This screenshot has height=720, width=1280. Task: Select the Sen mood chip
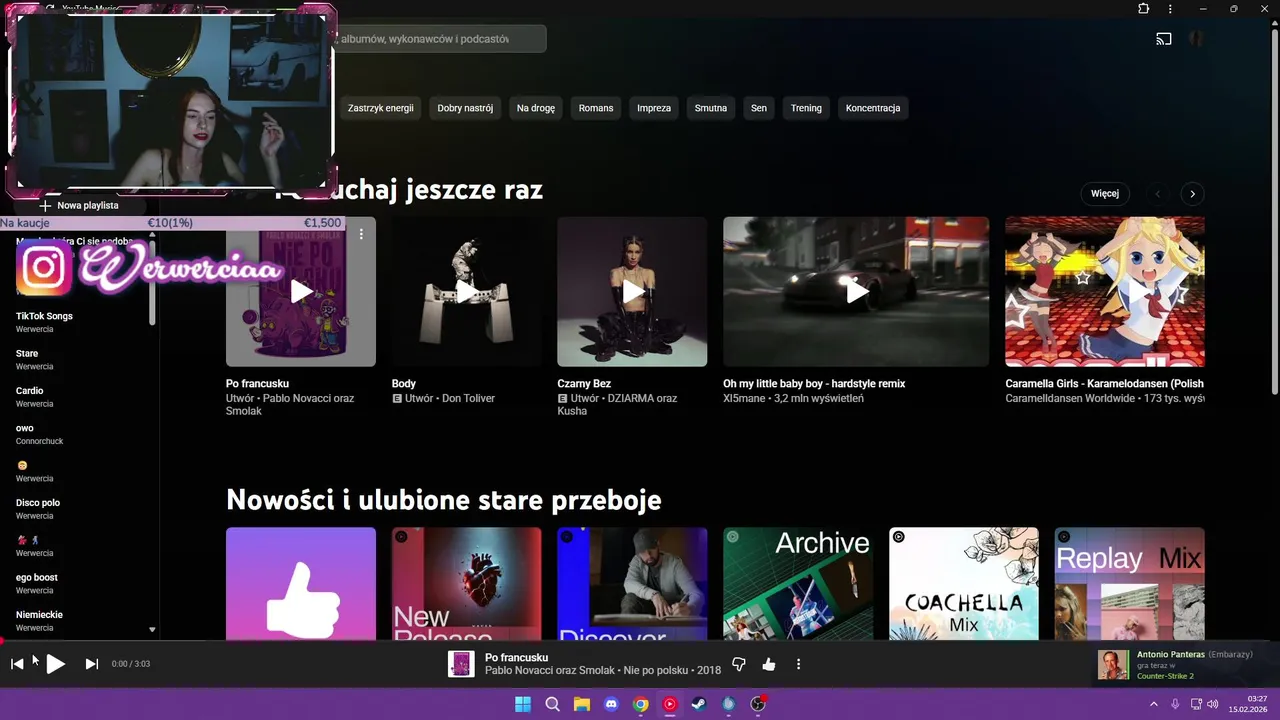tap(759, 108)
